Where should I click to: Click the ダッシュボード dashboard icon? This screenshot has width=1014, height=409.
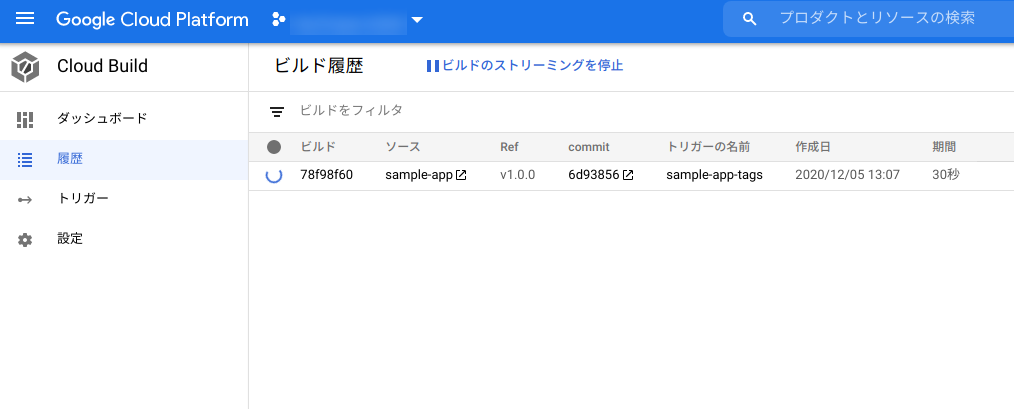(25, 119)
